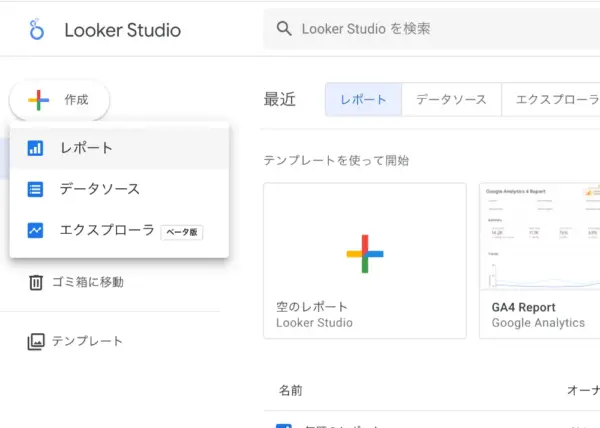Open テンプレート in the sidebar
The image size is (600, 428).
[75, 341]
